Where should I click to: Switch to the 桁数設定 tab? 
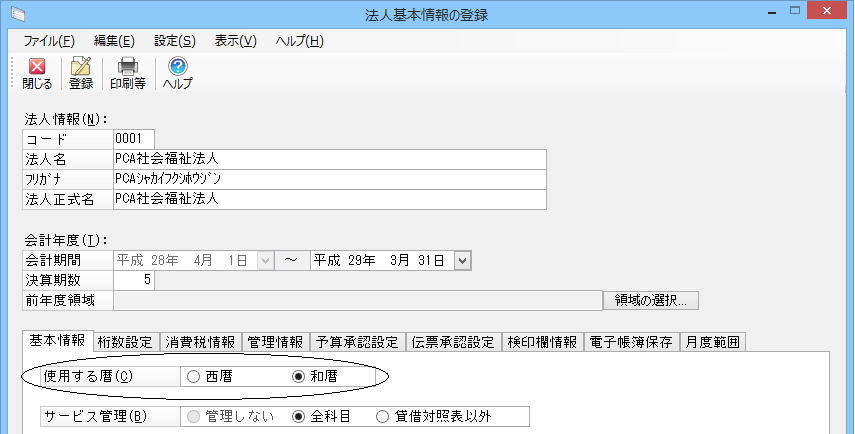click(127, 342)
